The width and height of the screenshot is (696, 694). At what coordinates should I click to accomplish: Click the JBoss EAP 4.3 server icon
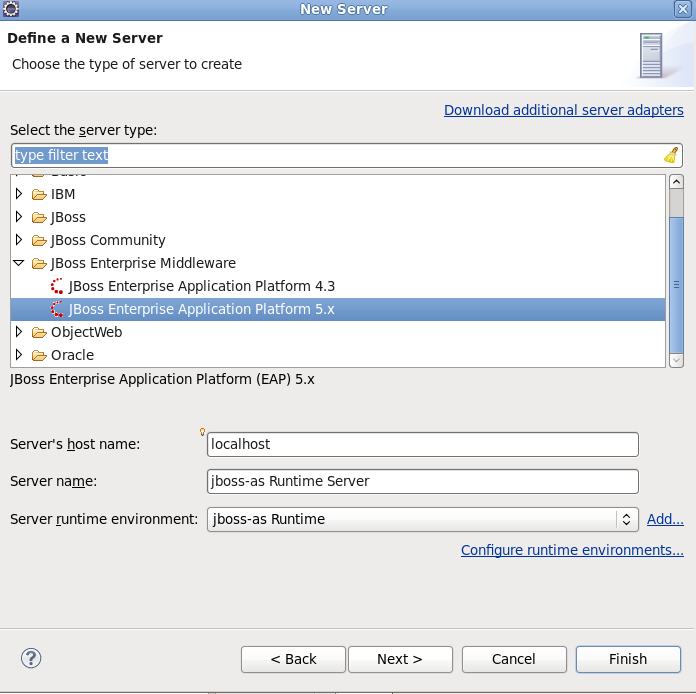pyautogui.click(x=57, y=286)
